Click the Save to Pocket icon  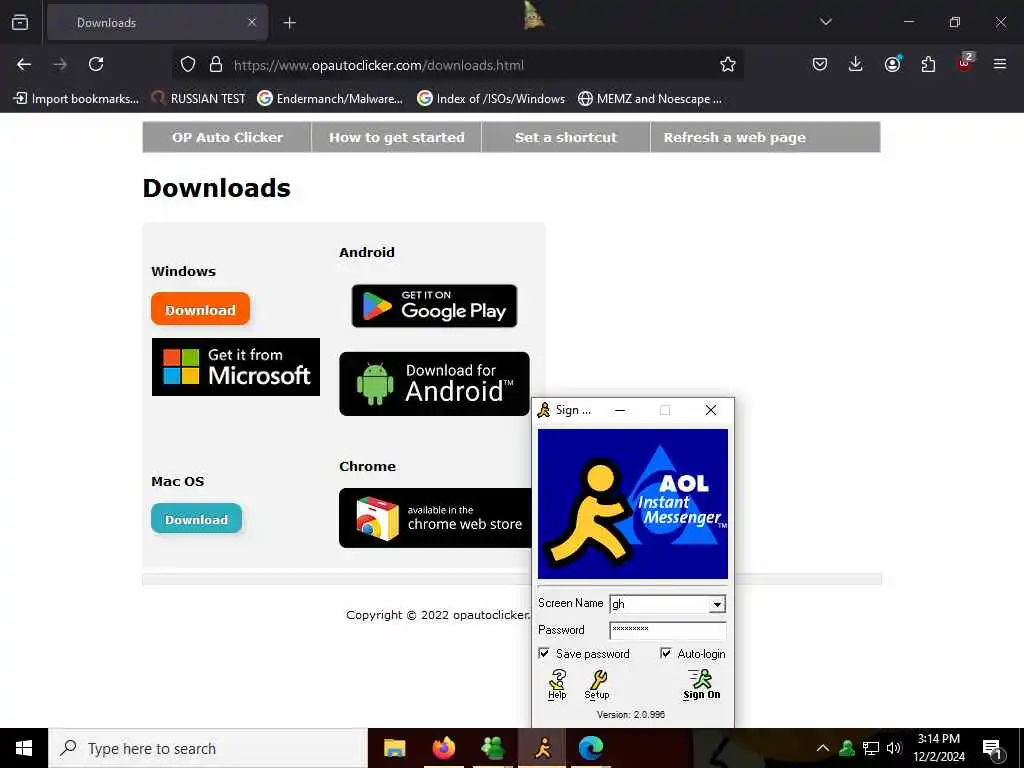coord(820,64)
